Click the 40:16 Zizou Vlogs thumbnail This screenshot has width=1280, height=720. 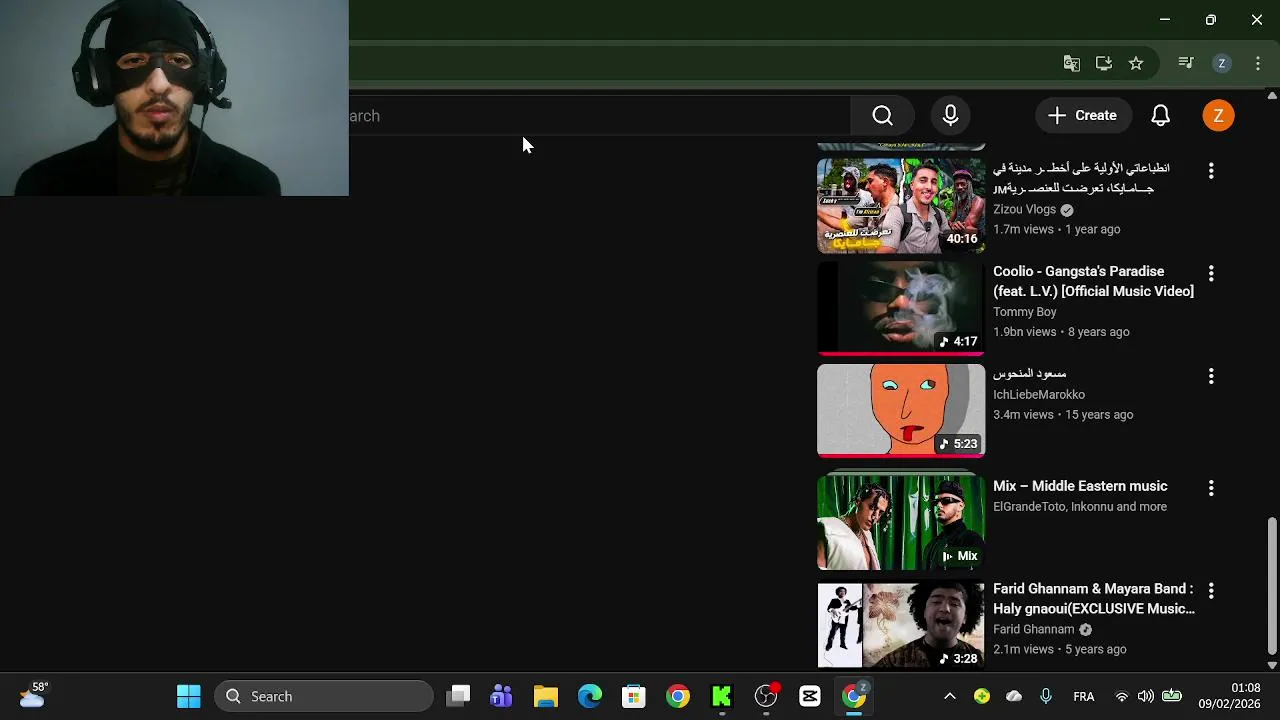[x=901, y=206]
